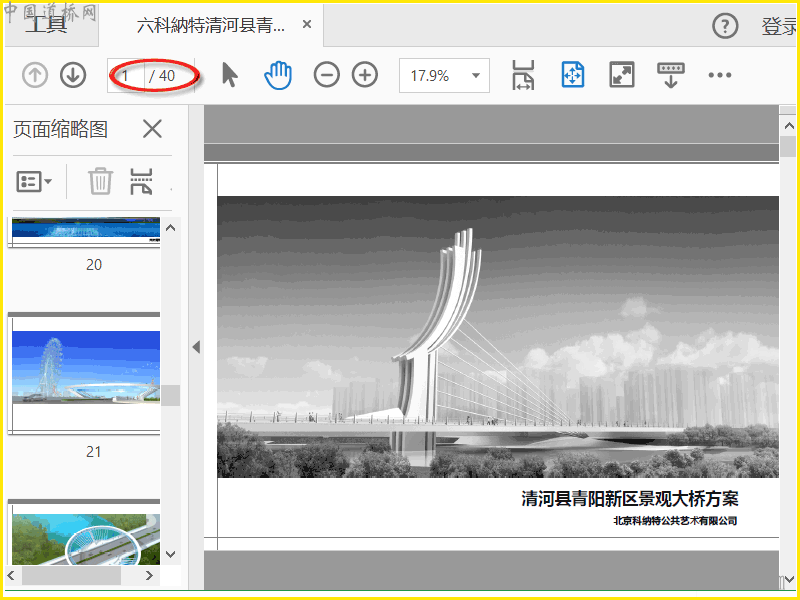Go to next page arrow
The image size is (800, 600).
pos(73,76)
